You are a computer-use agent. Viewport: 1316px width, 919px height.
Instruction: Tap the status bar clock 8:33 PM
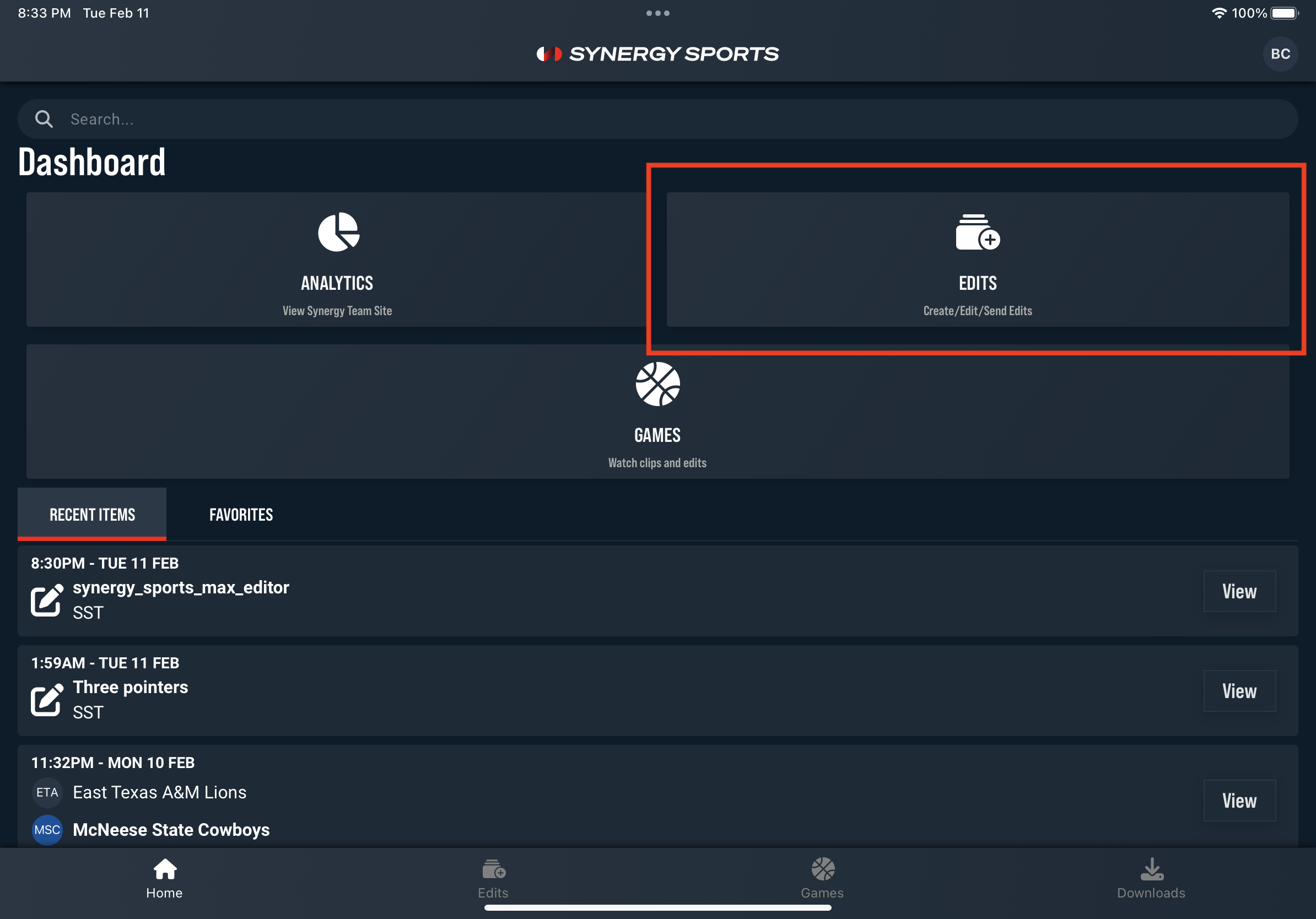tap(44, 13)
